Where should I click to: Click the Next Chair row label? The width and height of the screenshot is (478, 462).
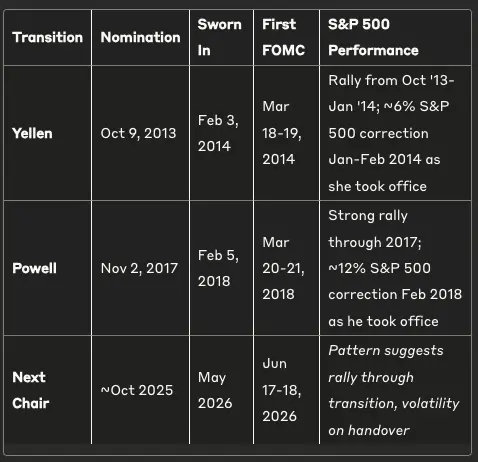tap(31, 390)
